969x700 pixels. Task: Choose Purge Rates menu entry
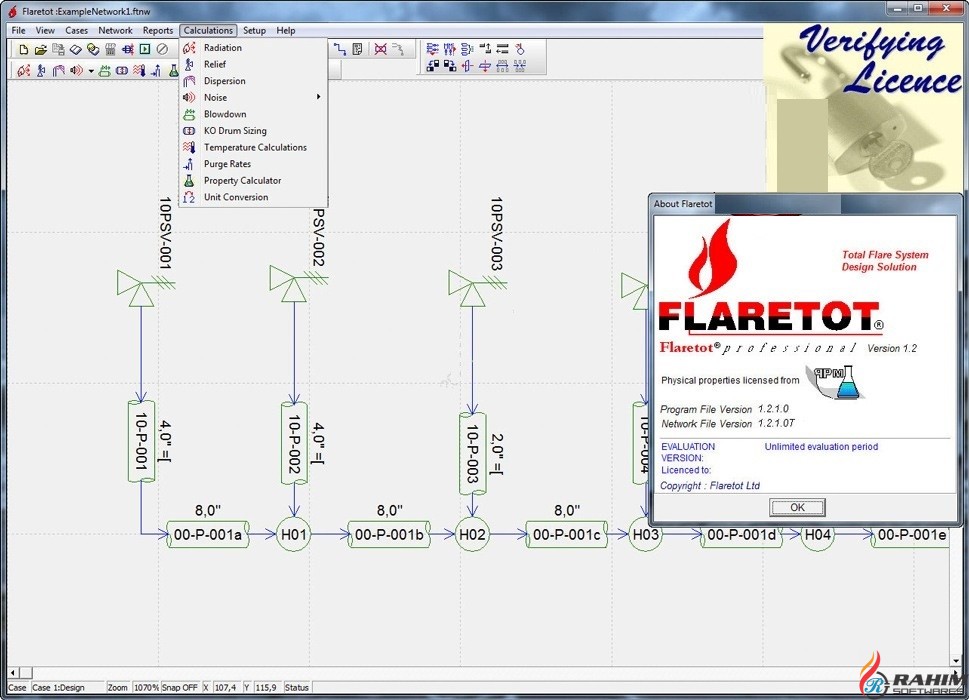(253, 164)
